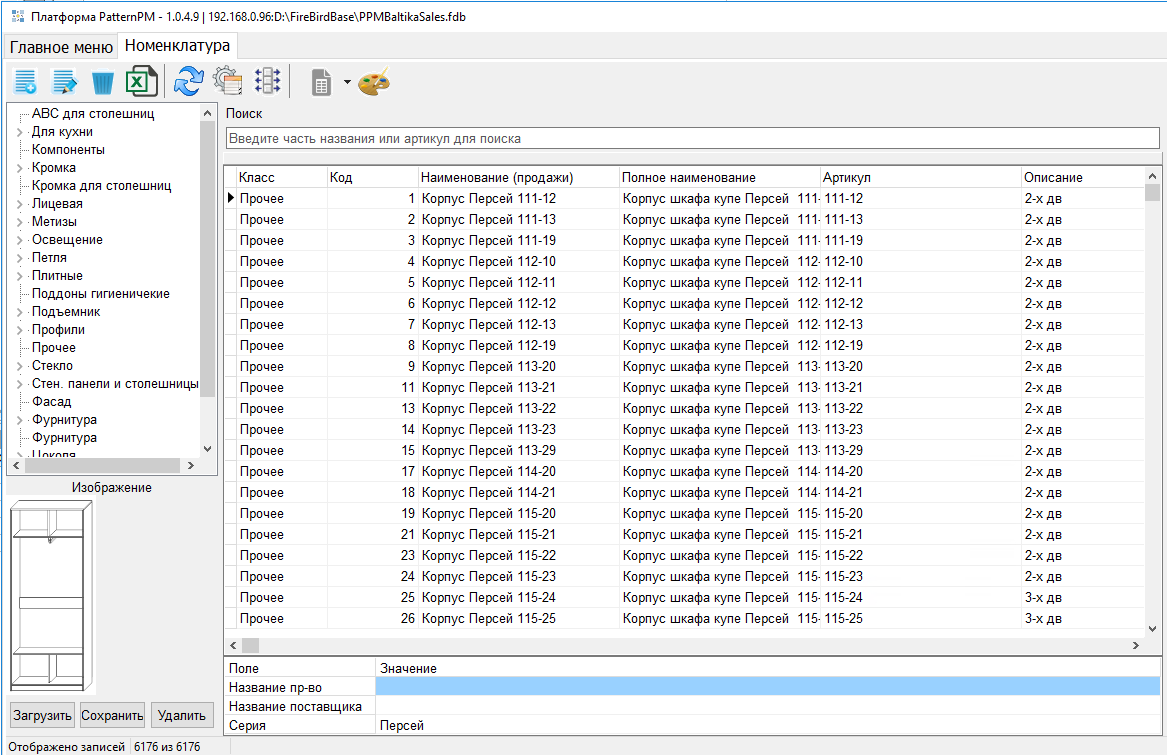Refresh data with the blue arrows icon
Viewport: 1167px width, 755px height.
point(188,81)
